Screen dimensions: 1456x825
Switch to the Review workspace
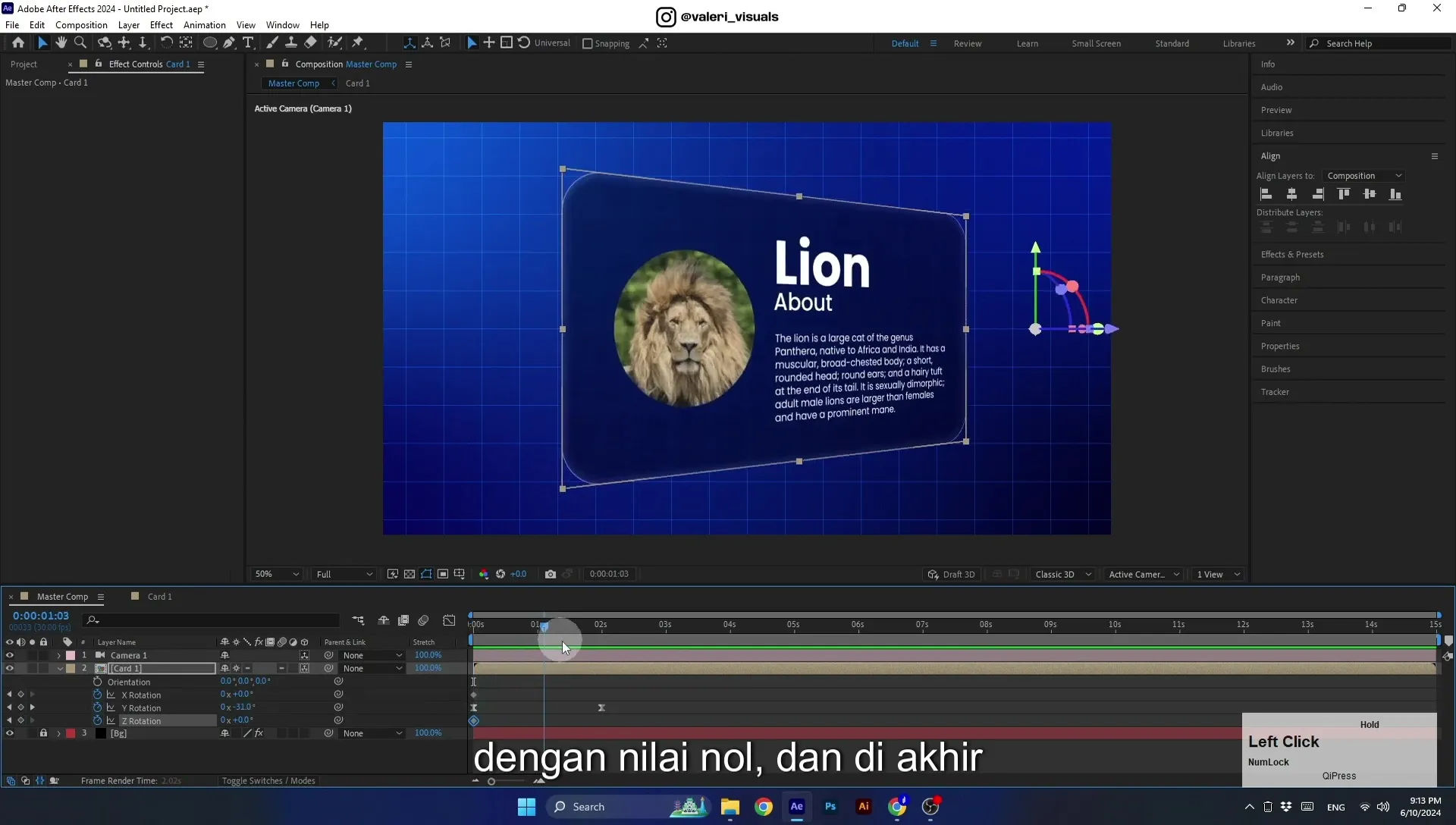967,43
